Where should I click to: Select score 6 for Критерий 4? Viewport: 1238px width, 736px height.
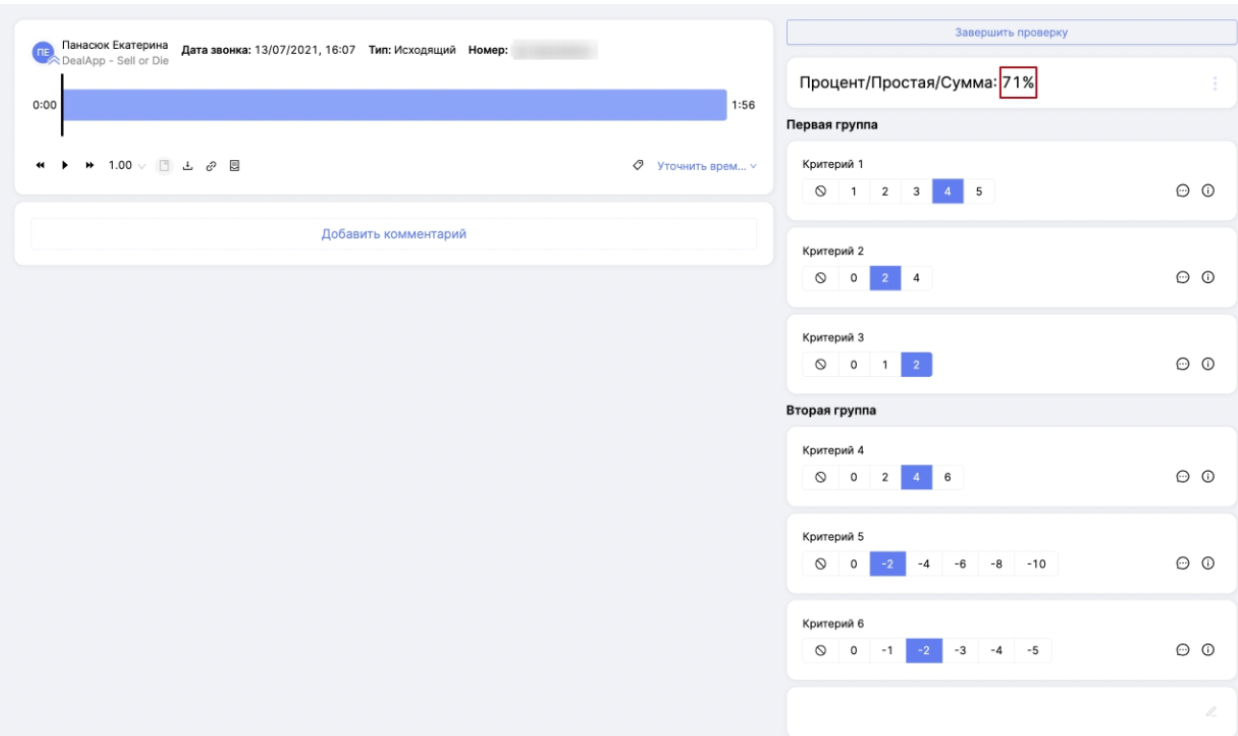point(947,478)
